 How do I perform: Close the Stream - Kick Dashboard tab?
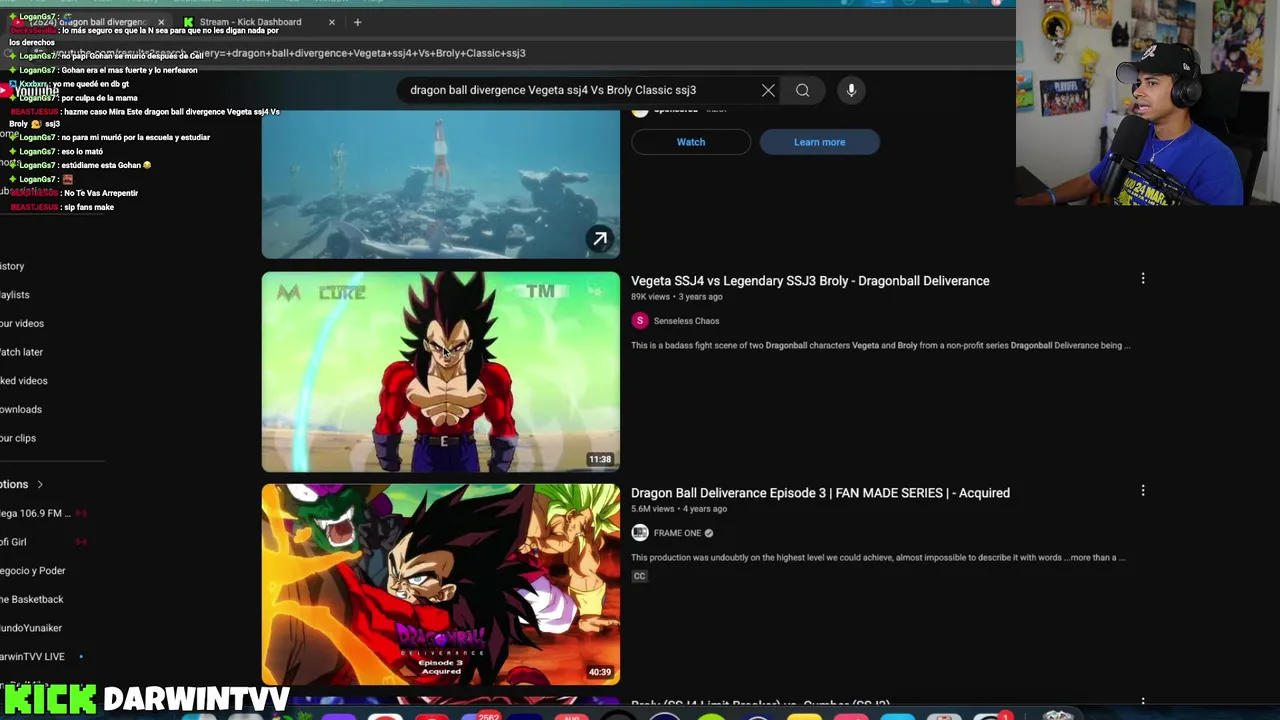[x=332, y=22]
